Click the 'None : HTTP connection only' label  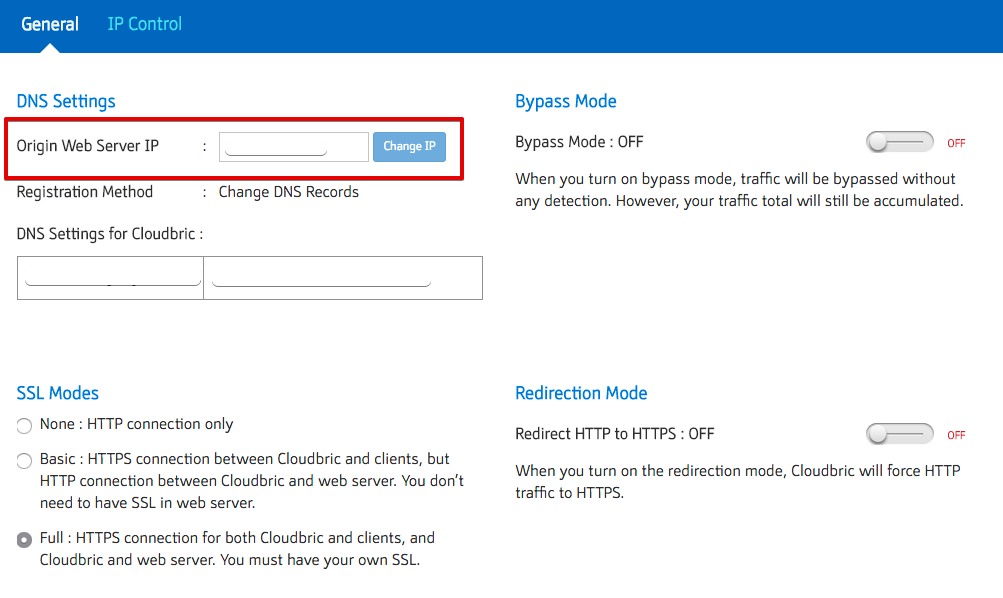coord(136,424)
